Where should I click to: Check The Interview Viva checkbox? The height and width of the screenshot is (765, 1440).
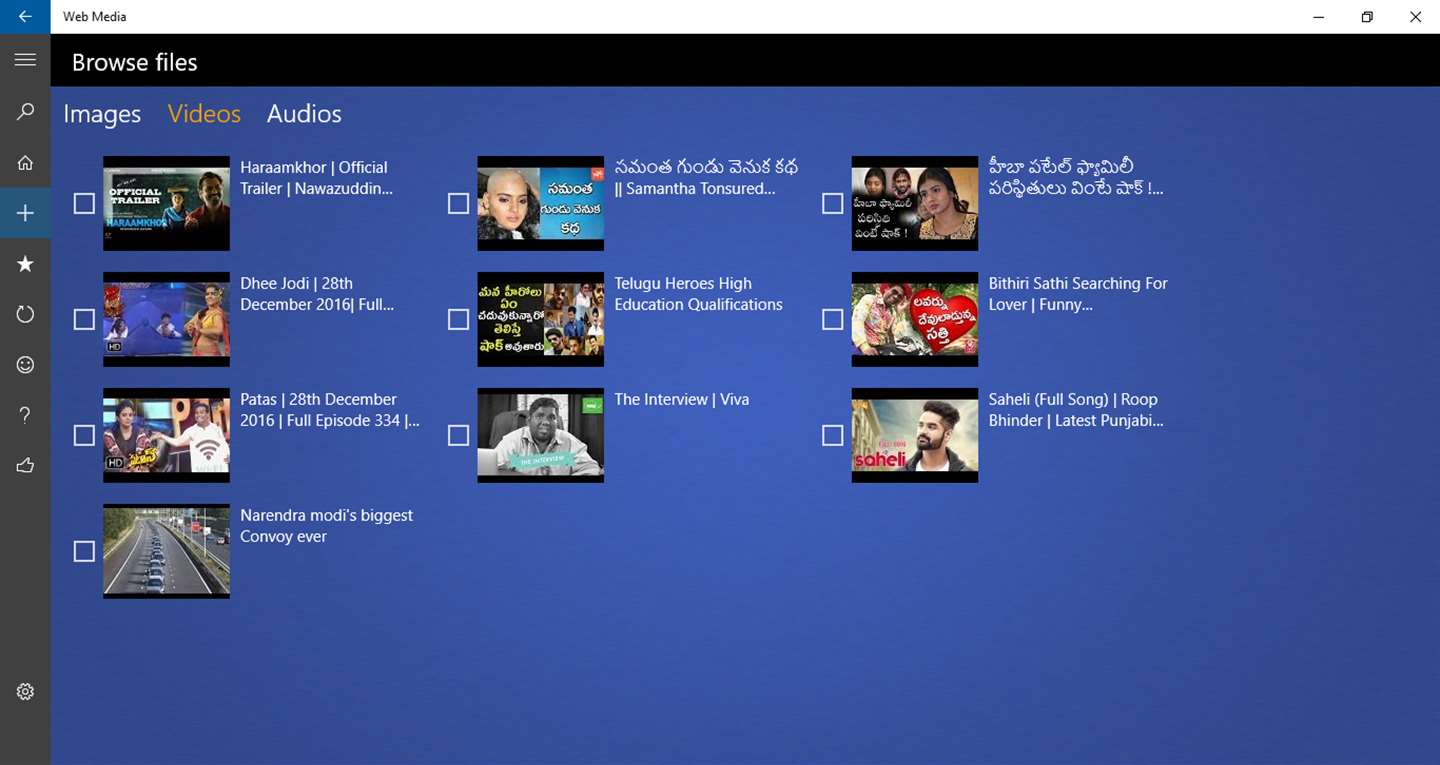[x=458, y=435]
